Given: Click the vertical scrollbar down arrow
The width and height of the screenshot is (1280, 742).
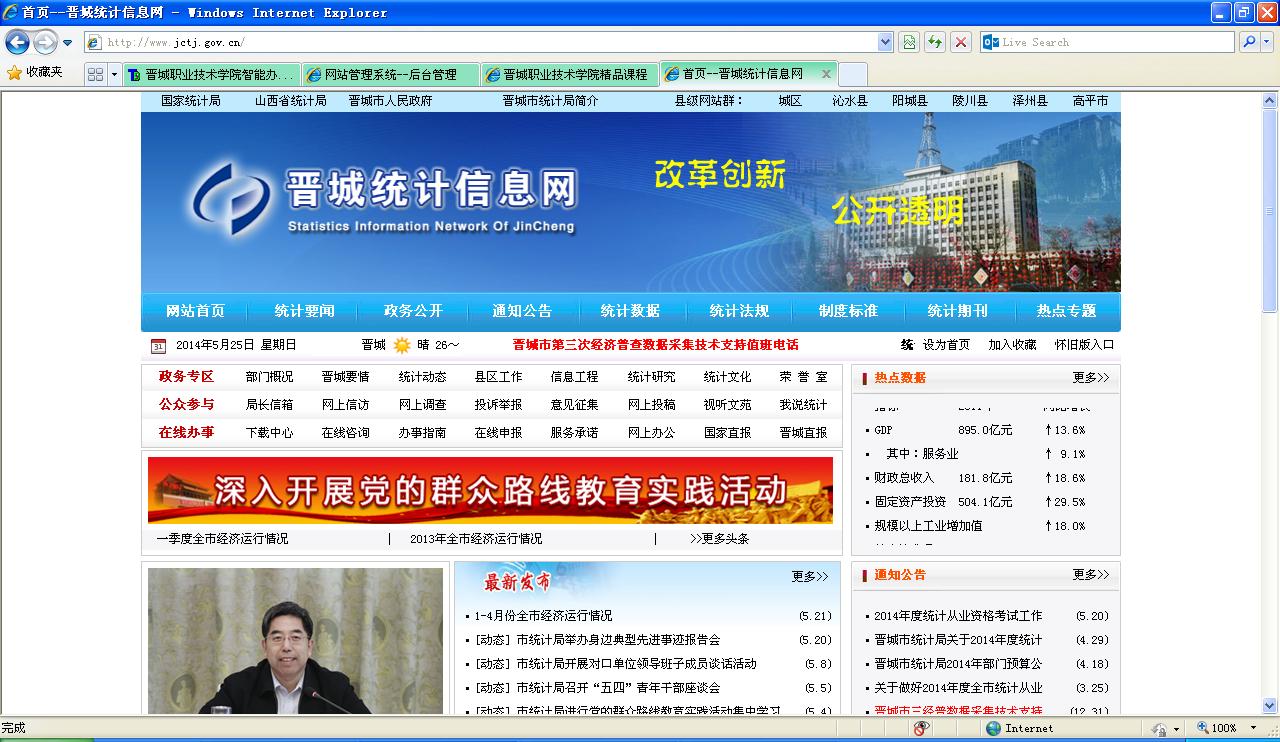Looking at the screenshot, I should pos(1270,705).
